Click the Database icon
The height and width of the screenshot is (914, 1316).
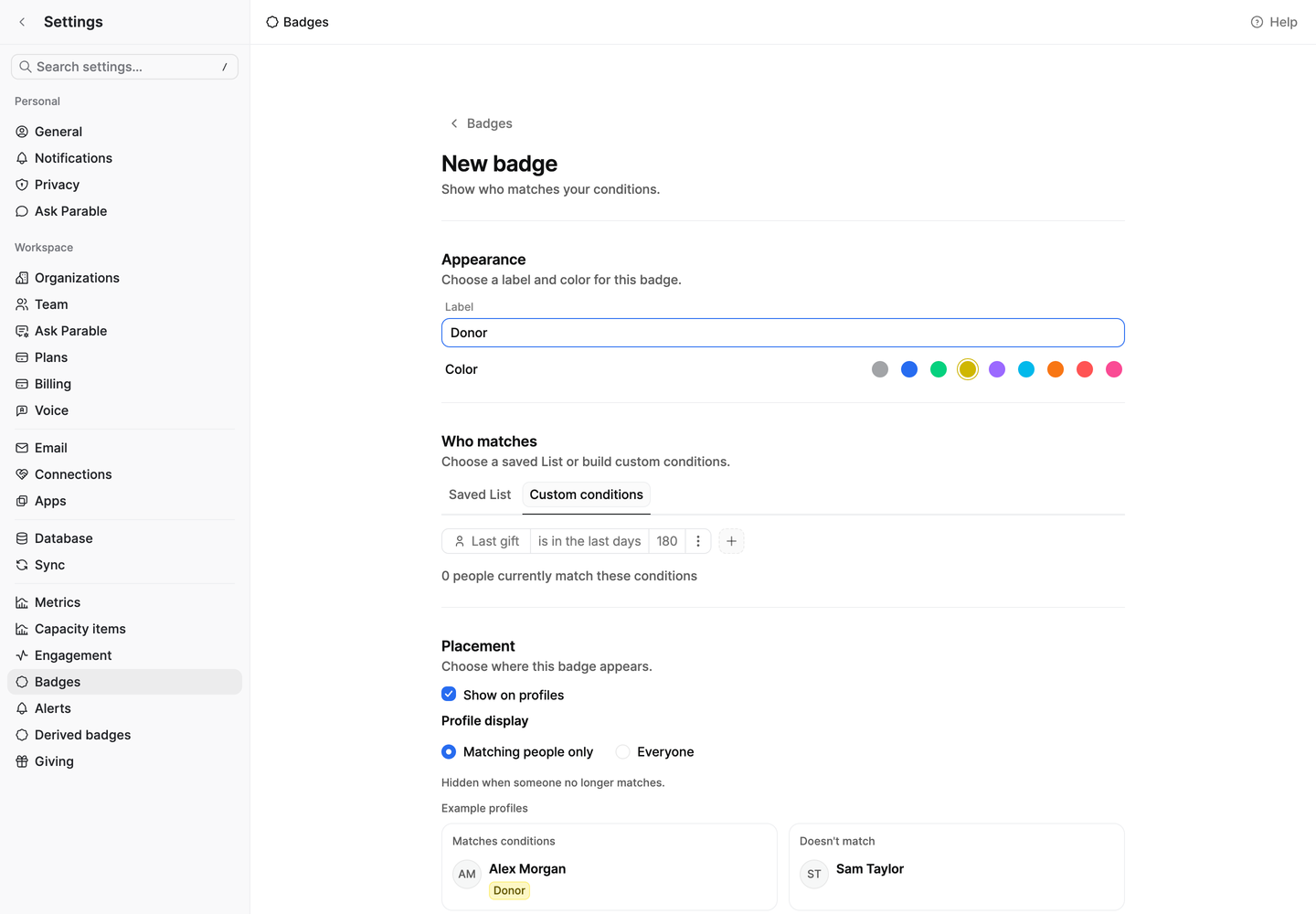22,538
